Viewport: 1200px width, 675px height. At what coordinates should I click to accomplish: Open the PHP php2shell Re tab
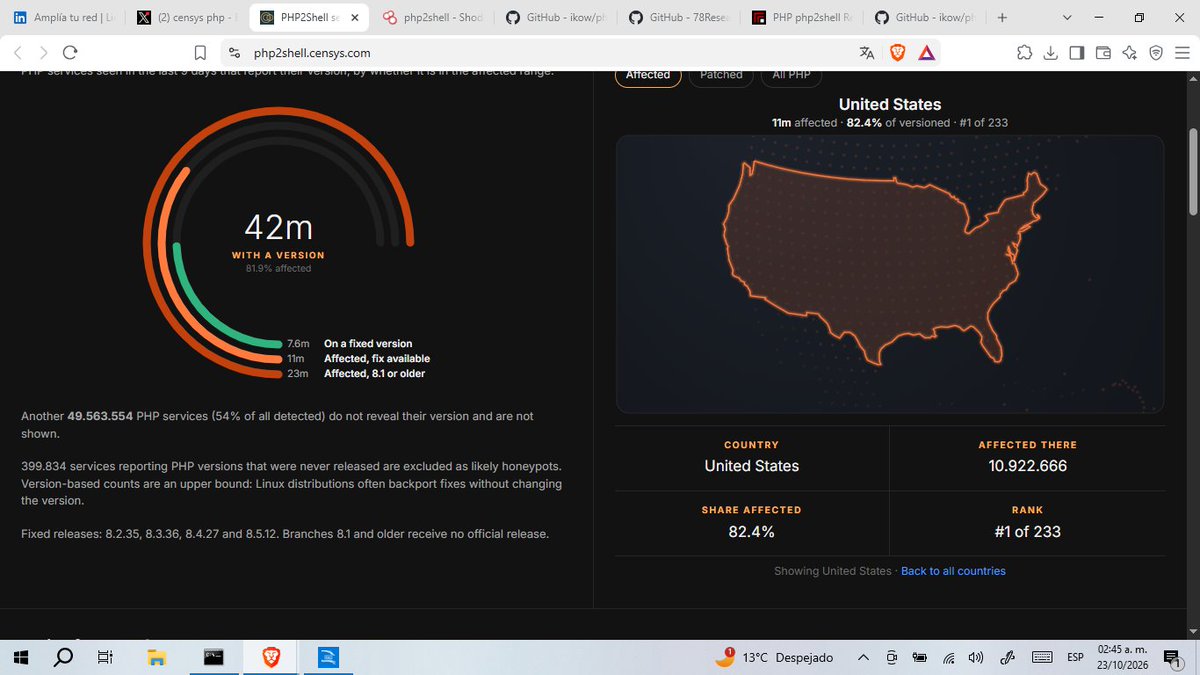pos(802,18)
